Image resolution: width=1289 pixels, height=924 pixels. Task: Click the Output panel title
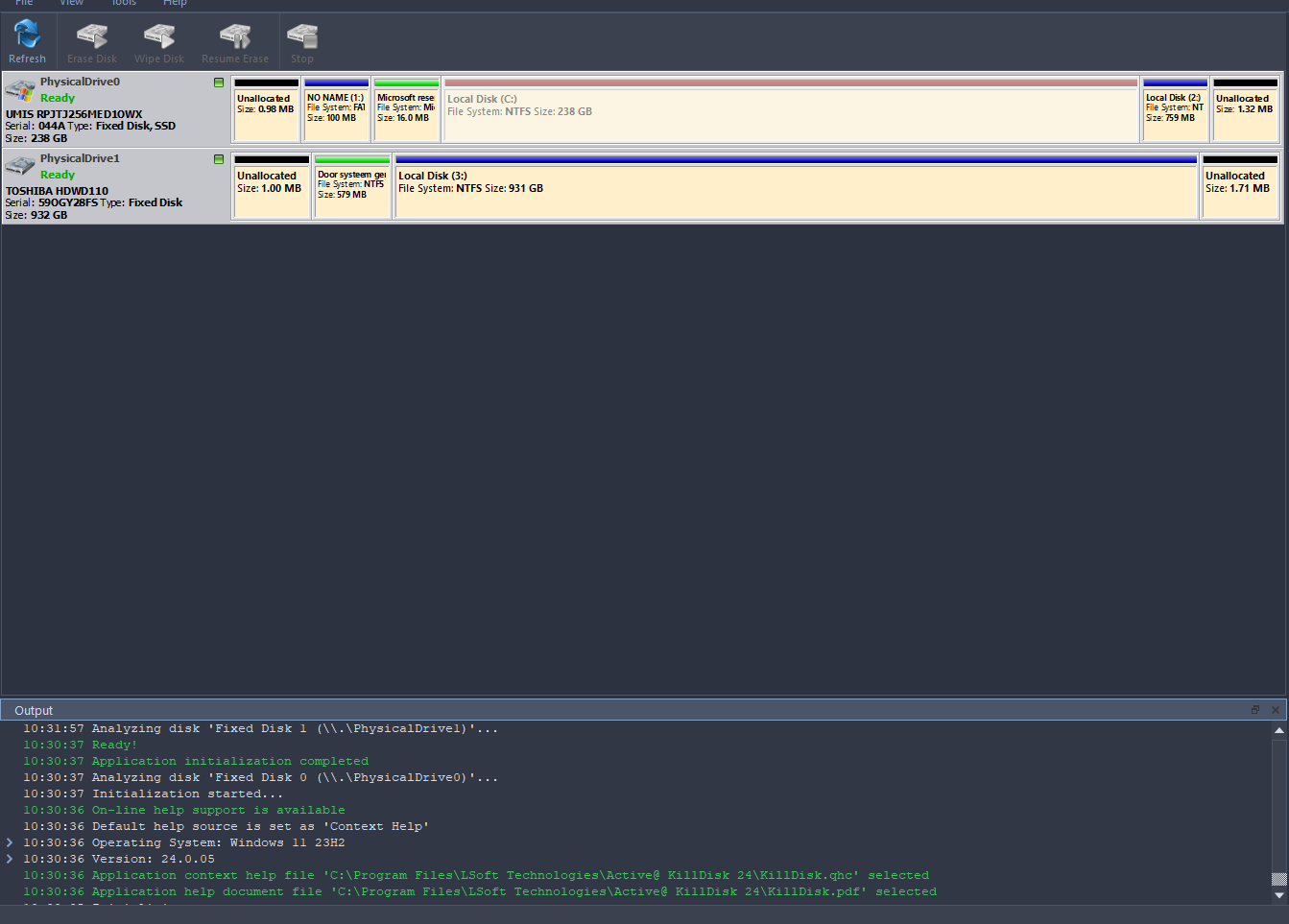(34, 711)
